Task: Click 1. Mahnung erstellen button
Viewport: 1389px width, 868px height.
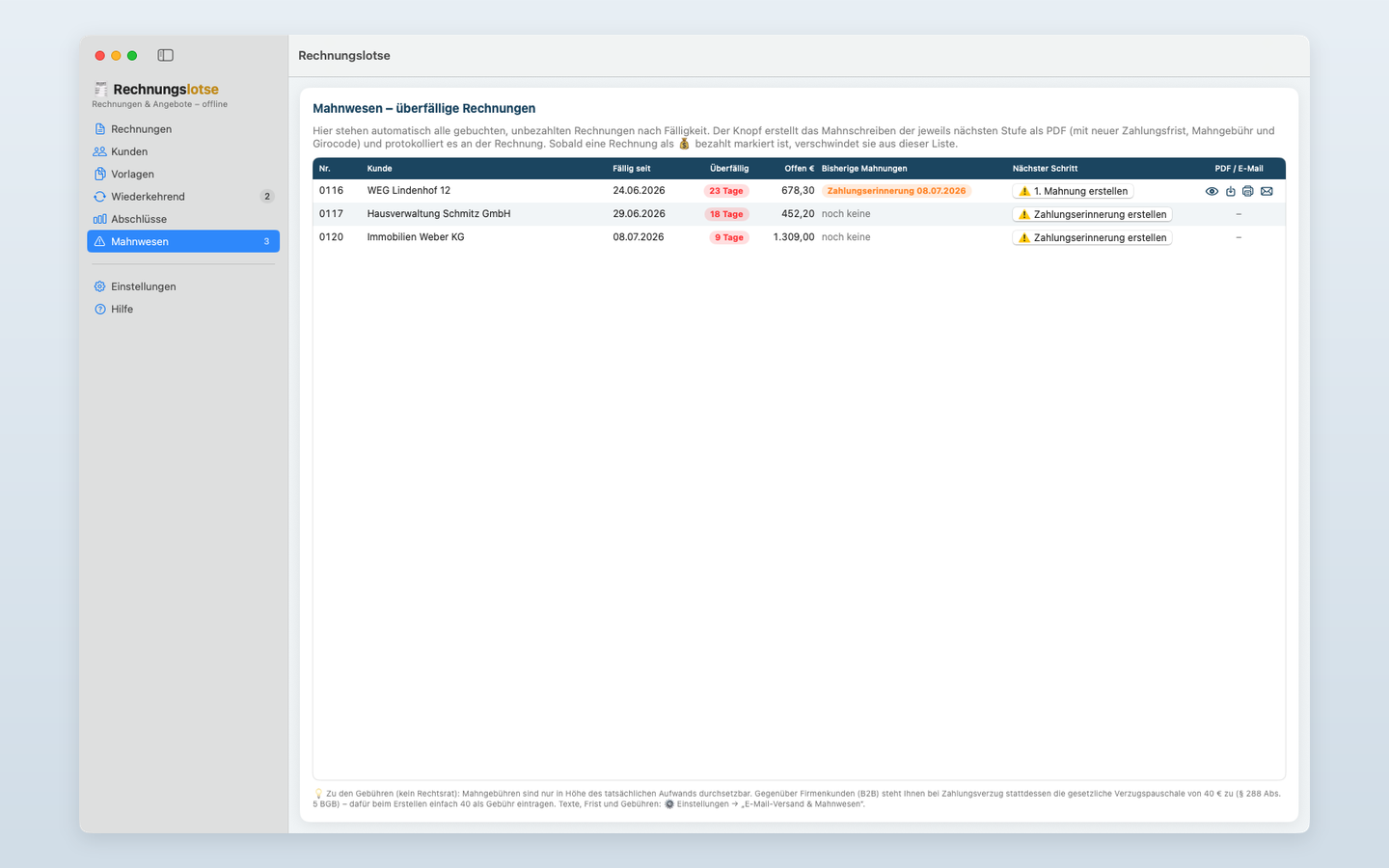Action: 1073,191
